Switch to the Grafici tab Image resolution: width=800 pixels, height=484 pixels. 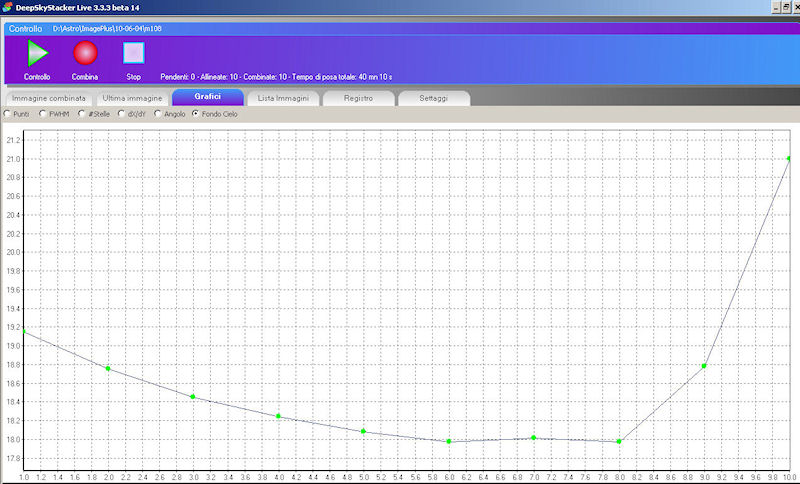pyautogui.click(x=208, y=96)
